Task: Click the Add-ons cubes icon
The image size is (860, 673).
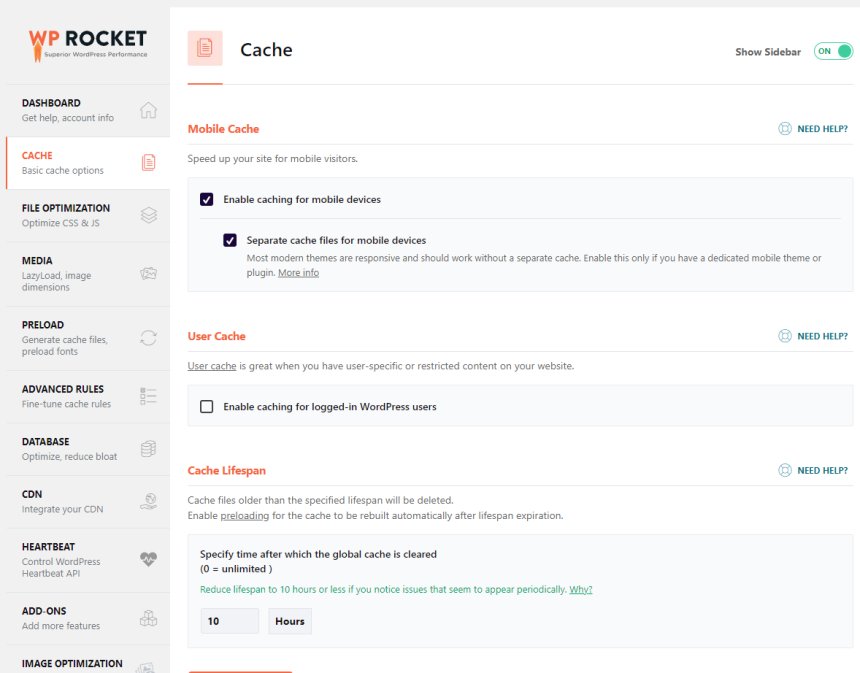Action: pyautogui.click(x=148, y=618)
